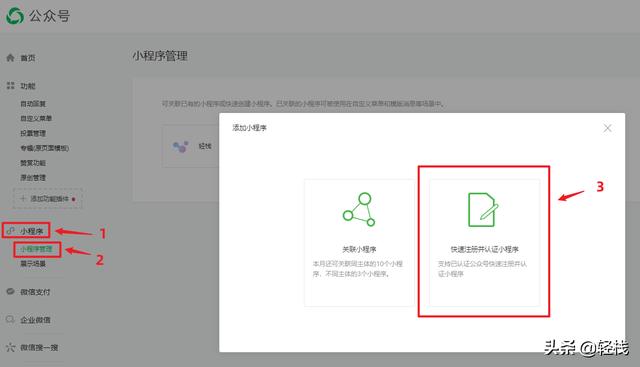The width and height of the screenshot is (640, 367).
Task: Click the 功能 grid icon in sidebar
Action: coord(11,85)
